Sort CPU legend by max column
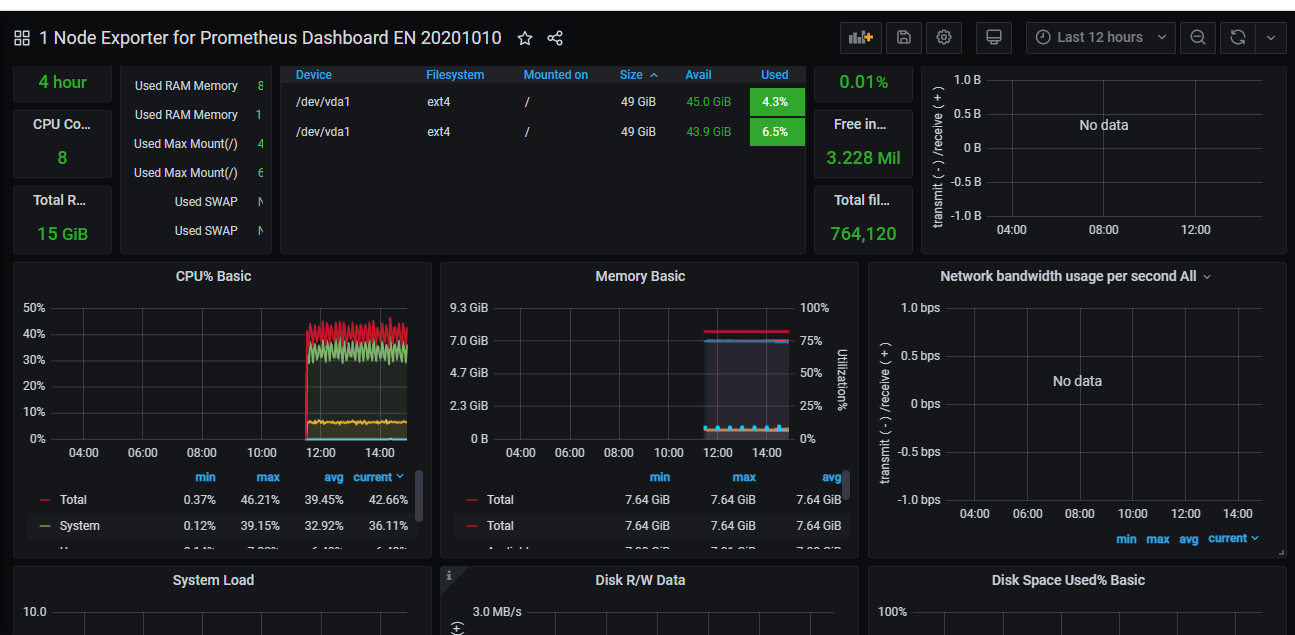This screenshot has height=635, width=1295. pos(268,477)
